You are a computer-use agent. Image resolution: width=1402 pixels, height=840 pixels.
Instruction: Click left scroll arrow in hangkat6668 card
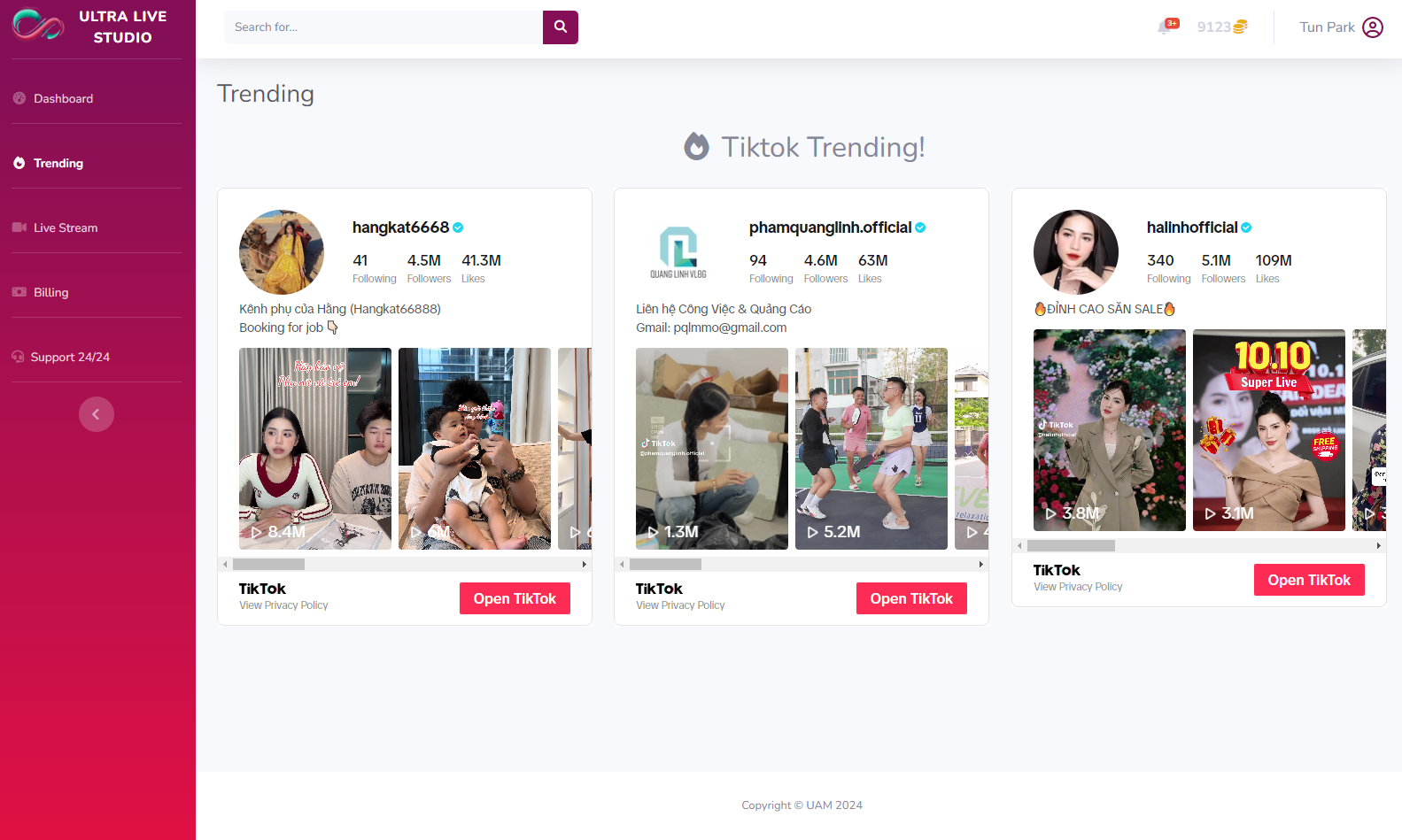coord(225,564)
